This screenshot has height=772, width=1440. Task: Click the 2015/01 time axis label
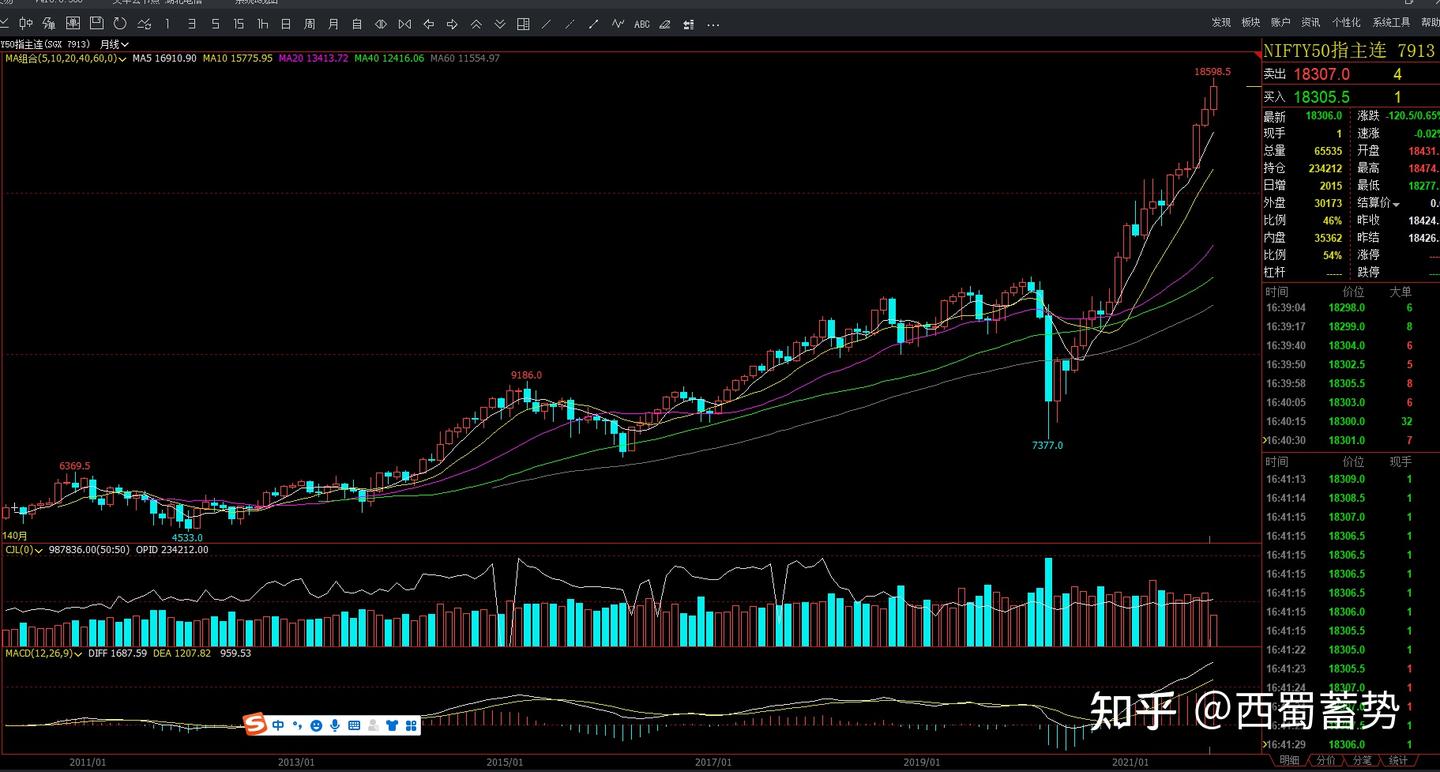pyautogui.click(x=505, y=762)
